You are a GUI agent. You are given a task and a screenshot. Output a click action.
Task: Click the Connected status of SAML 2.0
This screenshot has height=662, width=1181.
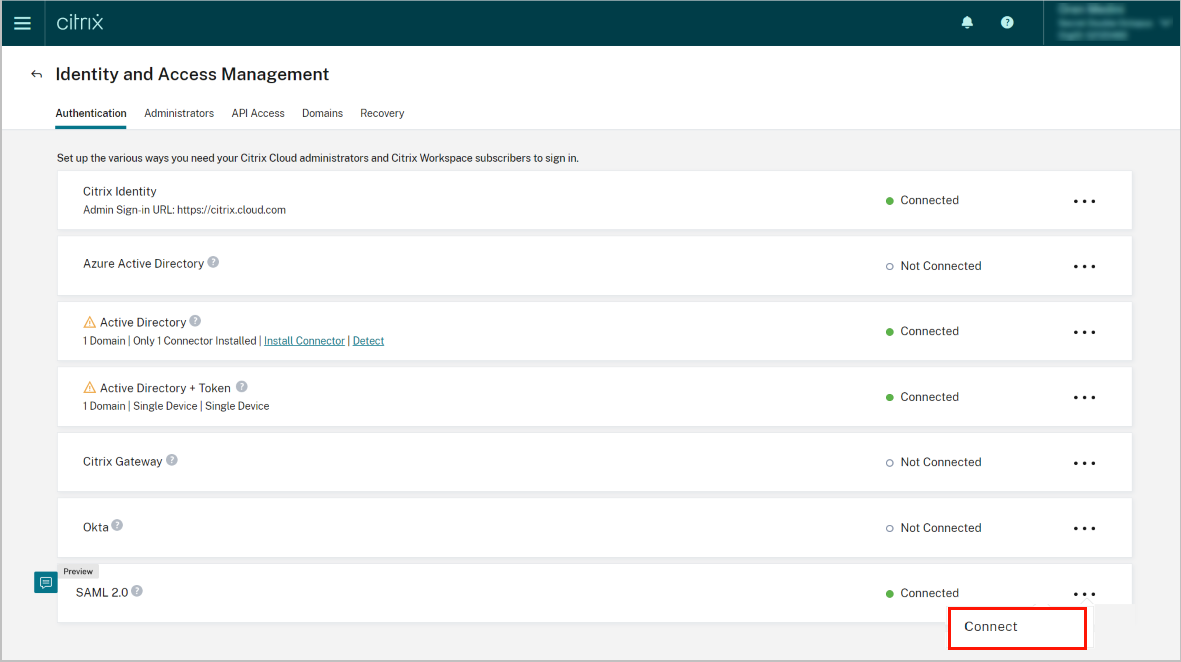point(923,593)
